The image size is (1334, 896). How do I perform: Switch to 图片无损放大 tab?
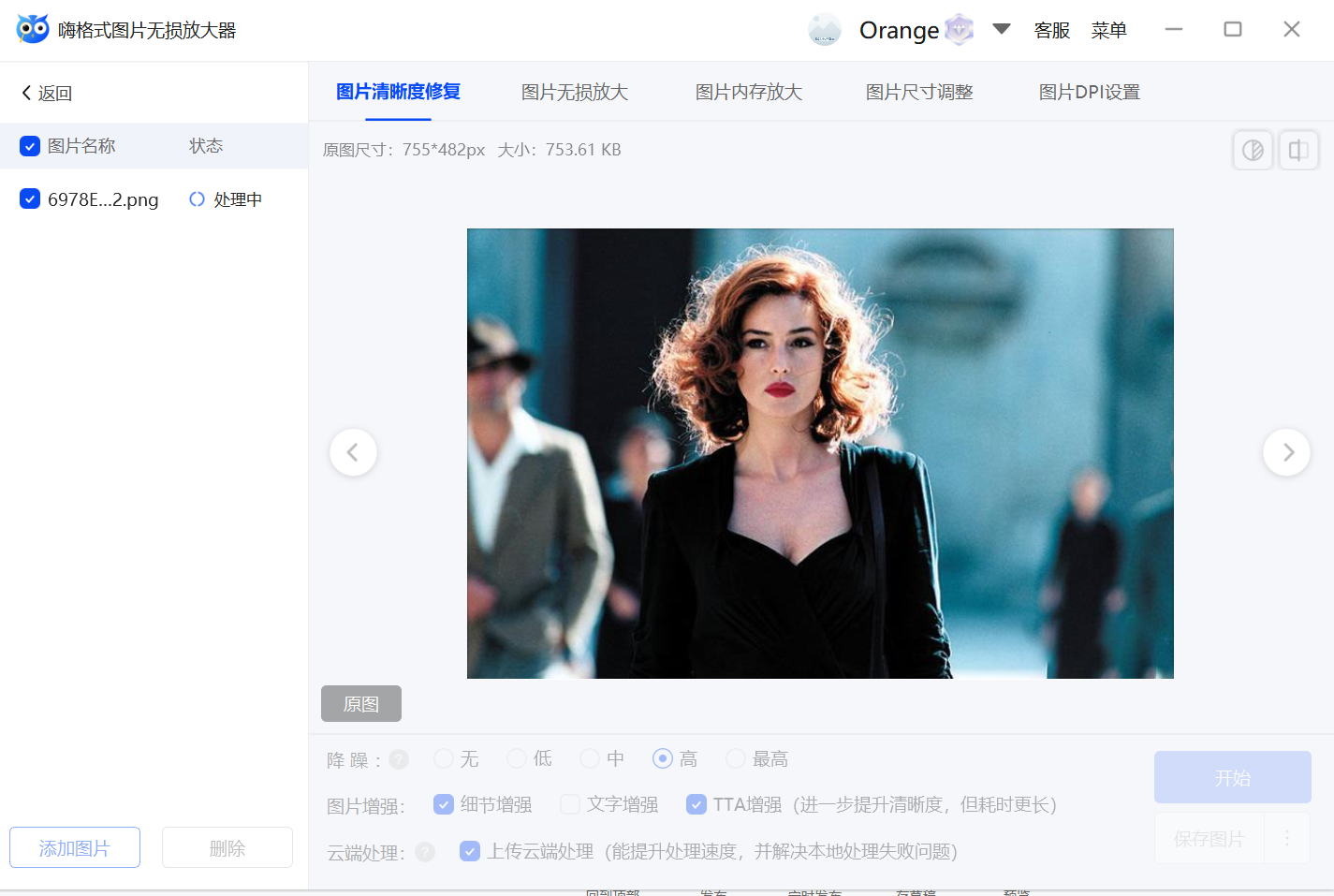pyautogui.click(x=574, y=92)
